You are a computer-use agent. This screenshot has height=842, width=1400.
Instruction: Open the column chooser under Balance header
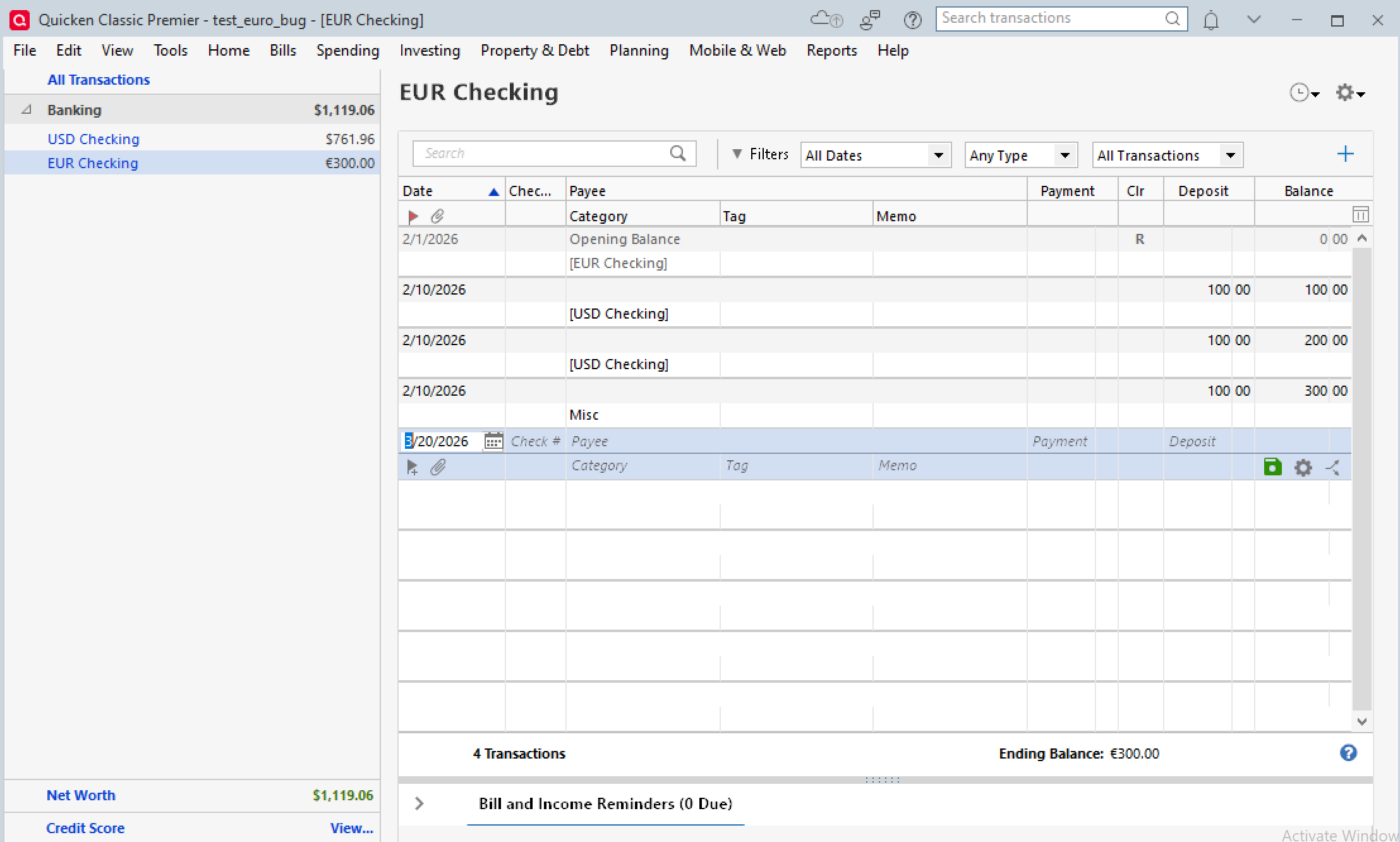click(1360, 214)
